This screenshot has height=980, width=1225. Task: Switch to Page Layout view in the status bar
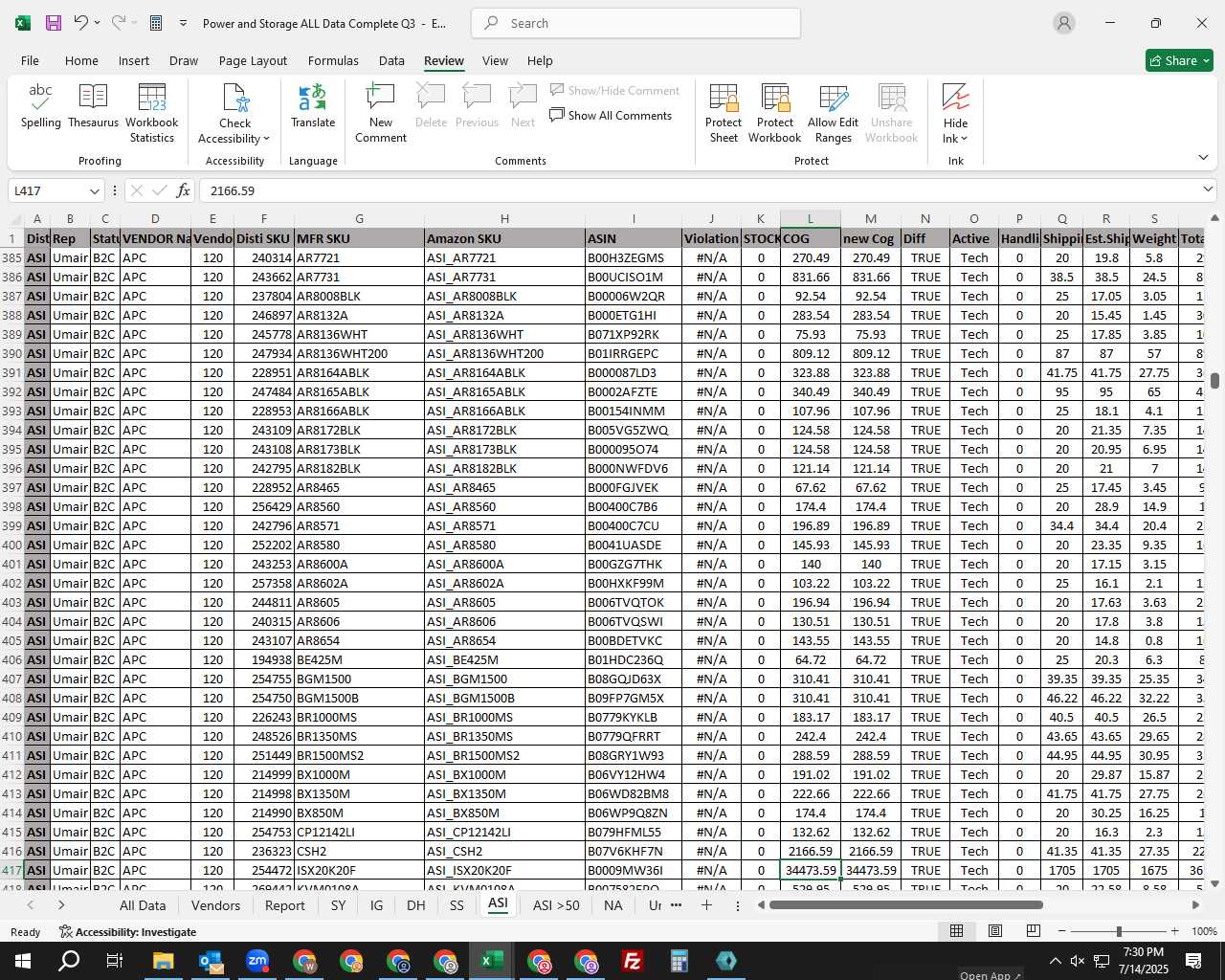click(995, 931)
